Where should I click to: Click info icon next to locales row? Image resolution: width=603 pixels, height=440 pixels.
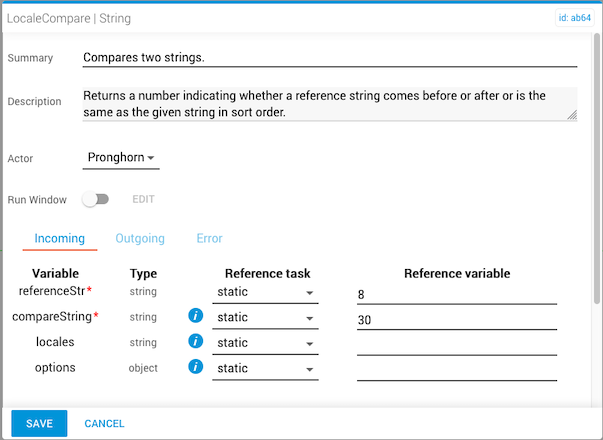click(x=196, y=343)
